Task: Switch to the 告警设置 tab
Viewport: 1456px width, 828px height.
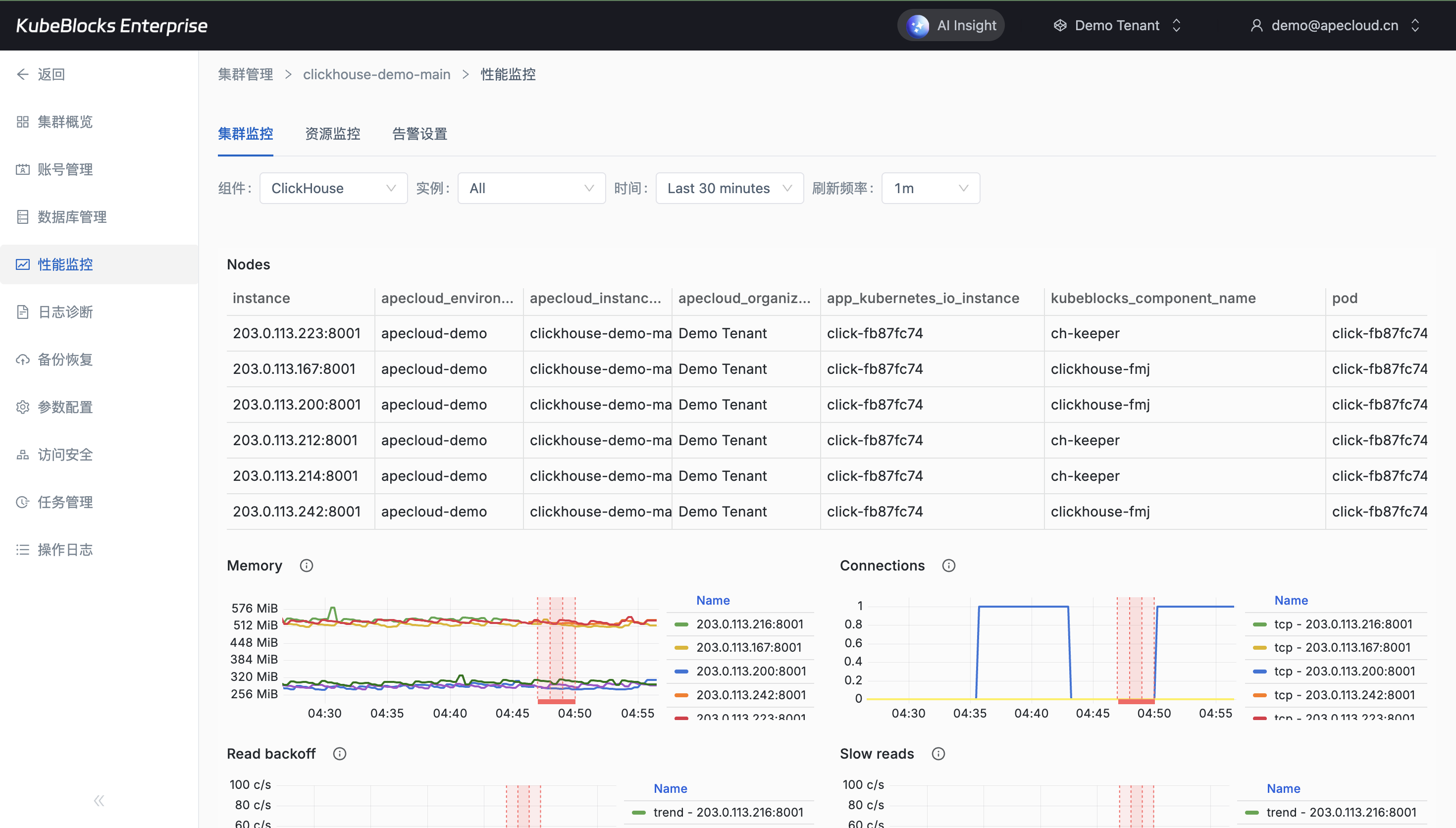Action: click(x=419, y=134)
